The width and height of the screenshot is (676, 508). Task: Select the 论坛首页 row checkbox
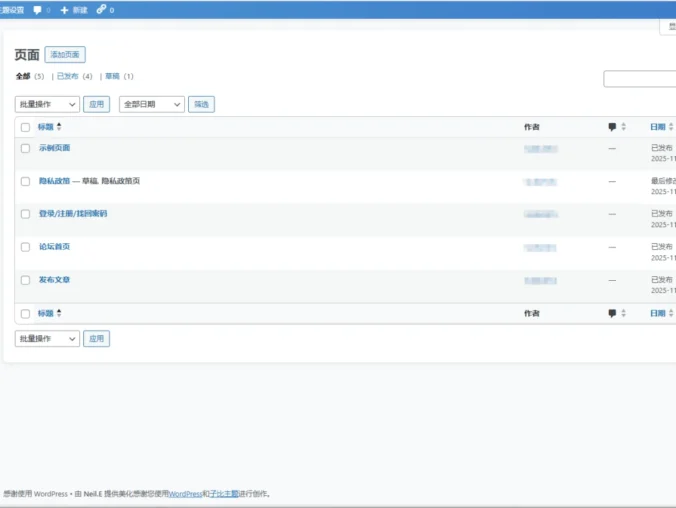click(x=26, y=247)
